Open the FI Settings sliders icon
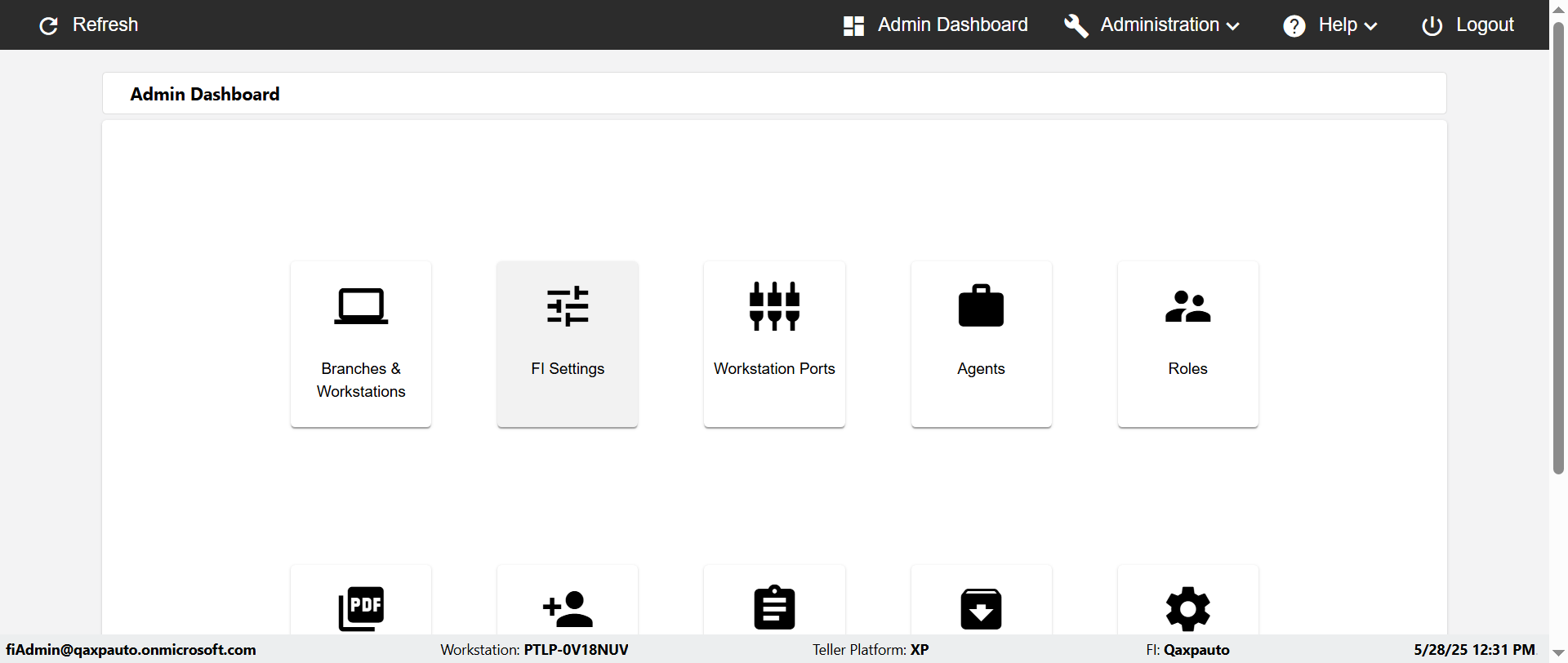Viewport: 1568px width, 663px height. pyautogui.click(x=568, y=306)
